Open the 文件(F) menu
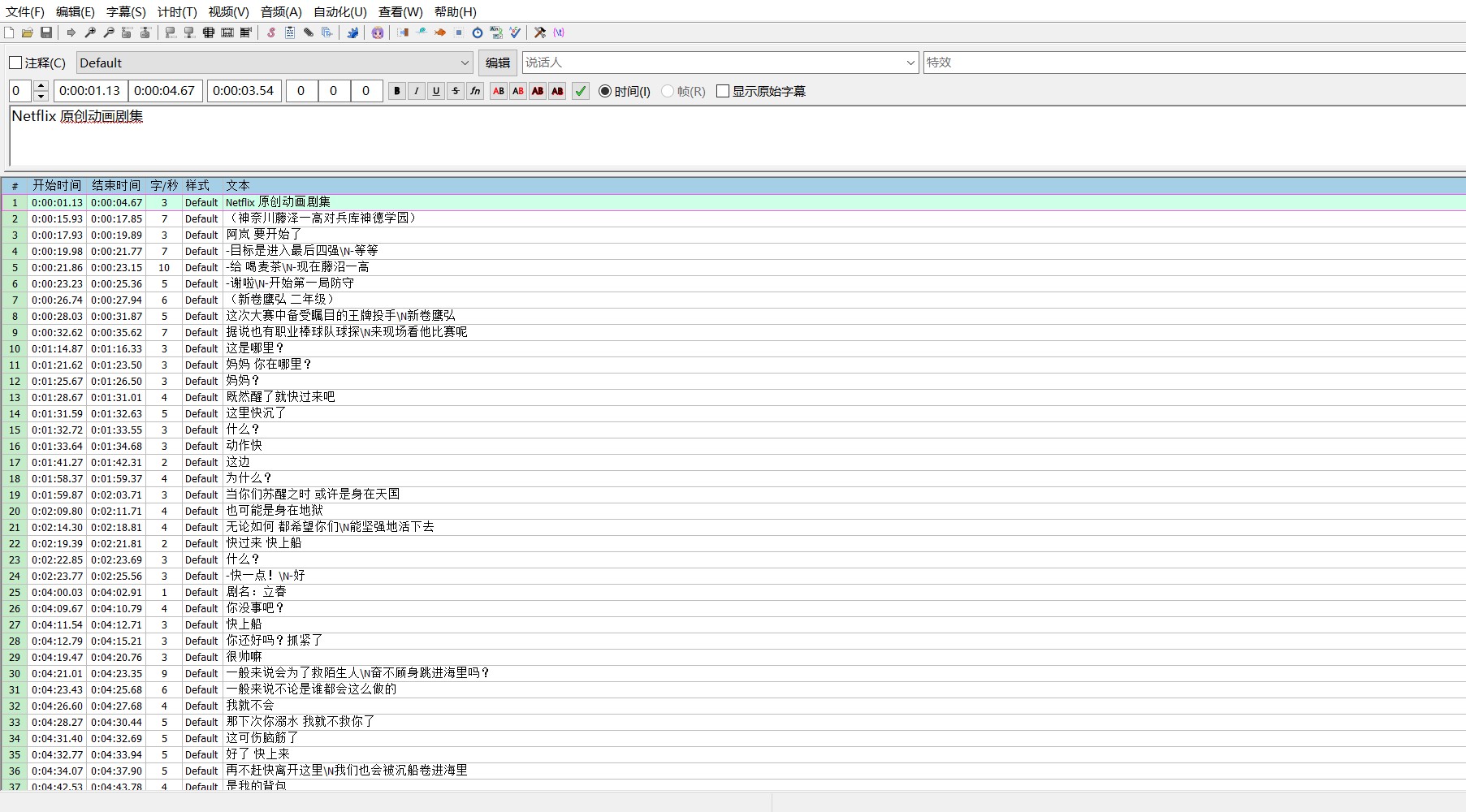1466x812 pixels. 25,12
